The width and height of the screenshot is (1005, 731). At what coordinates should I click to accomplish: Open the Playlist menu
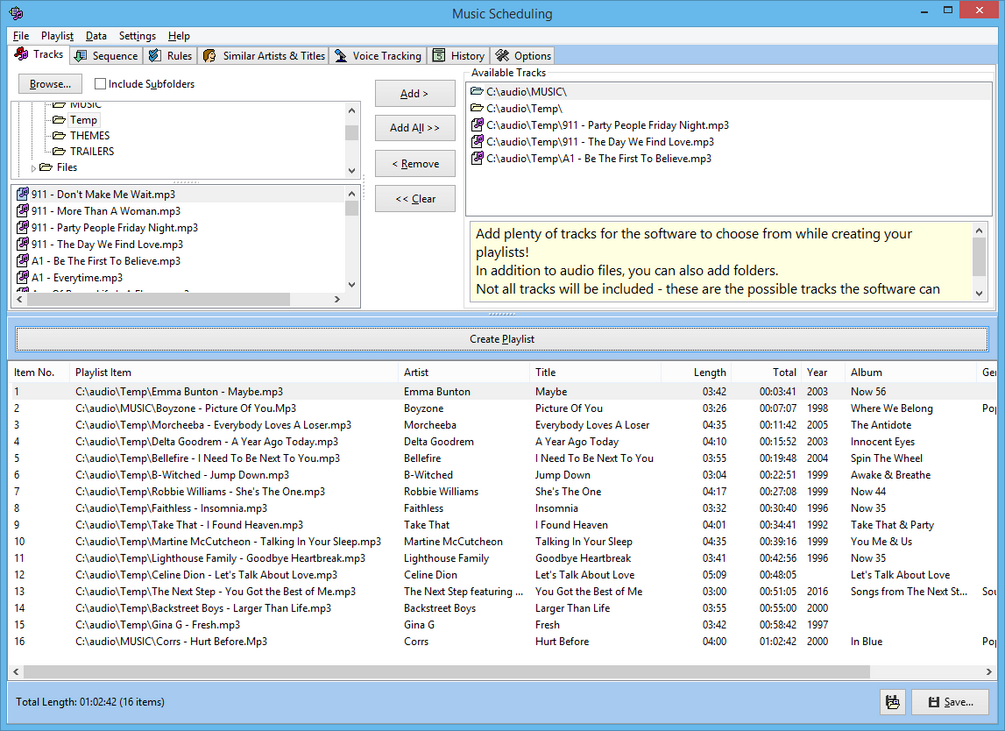point(57,36)
